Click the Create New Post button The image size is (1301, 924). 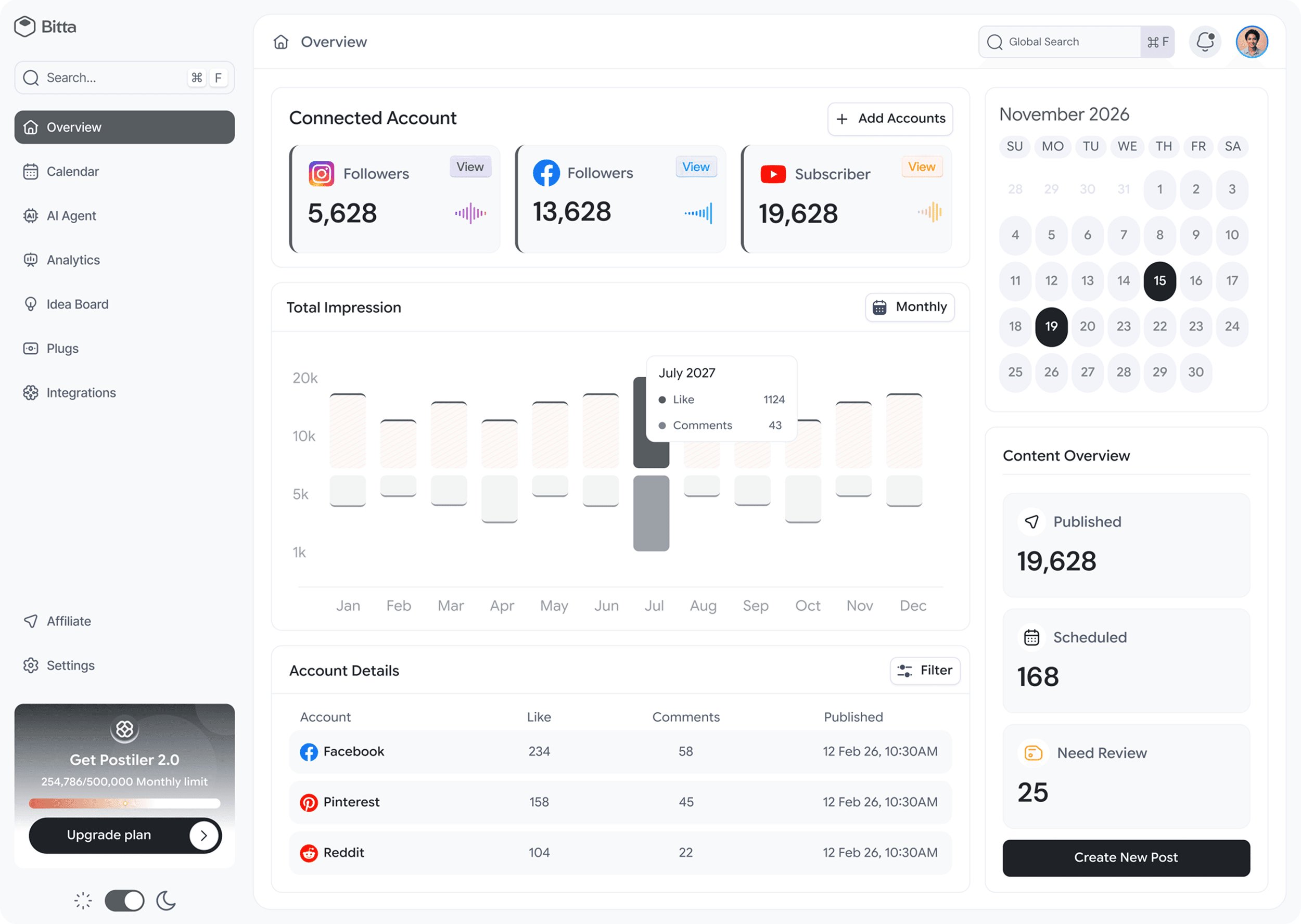1126,857
